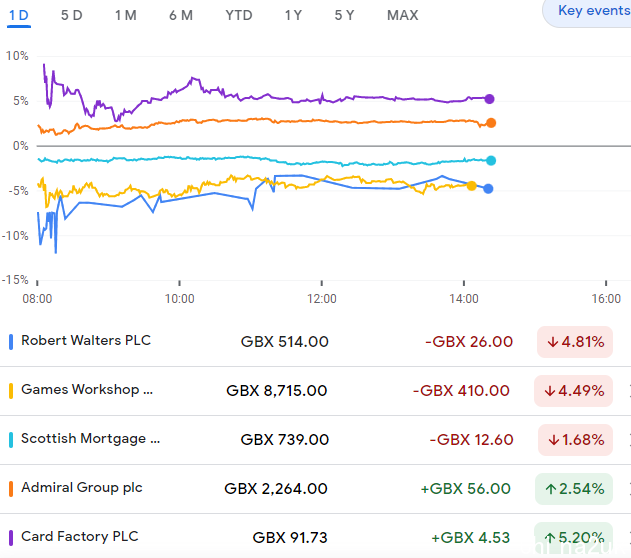
Task: Click the 14:00 time axis label
Action: point(464,299)
